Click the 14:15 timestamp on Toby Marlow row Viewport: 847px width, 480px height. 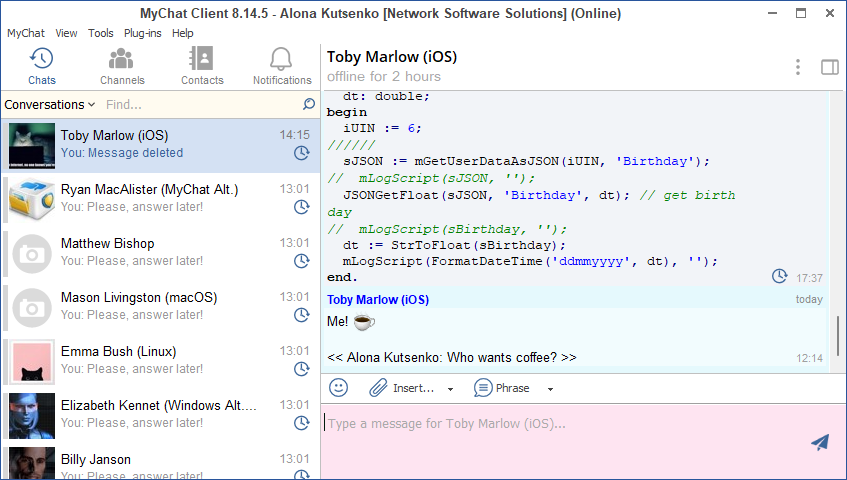(294, 135)
